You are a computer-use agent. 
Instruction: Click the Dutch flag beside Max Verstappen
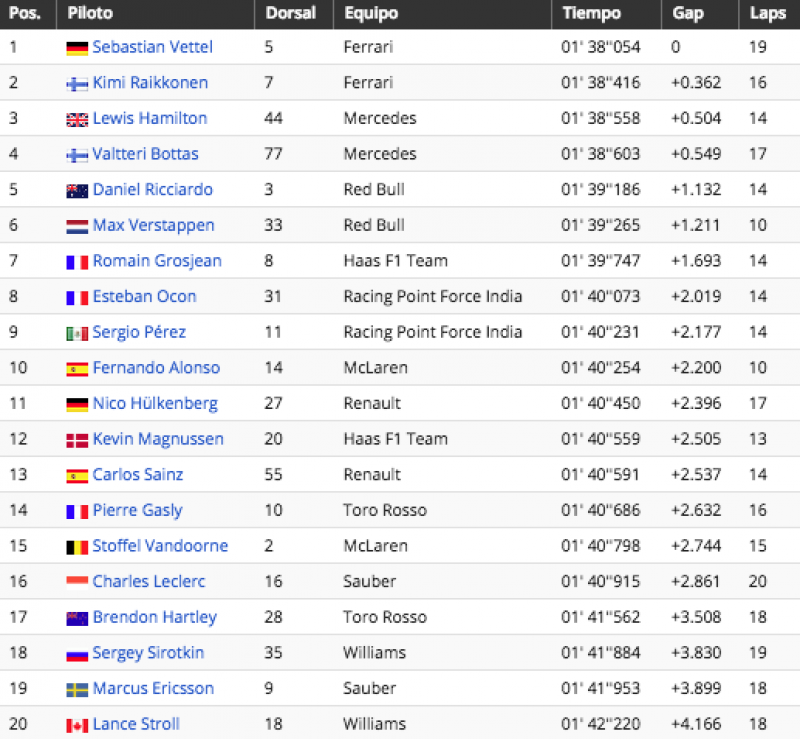tap(77, 226)
